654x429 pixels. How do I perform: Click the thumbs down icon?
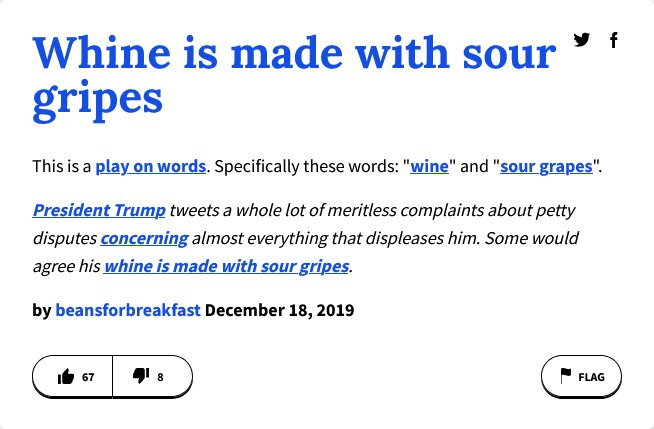pos(141,376)
